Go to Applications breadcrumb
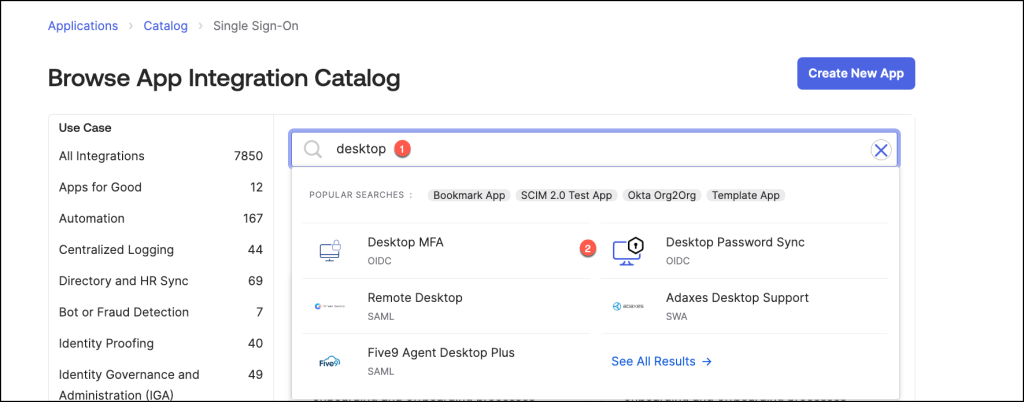Viewport: 1024px width, 402px height. [83, 26]
